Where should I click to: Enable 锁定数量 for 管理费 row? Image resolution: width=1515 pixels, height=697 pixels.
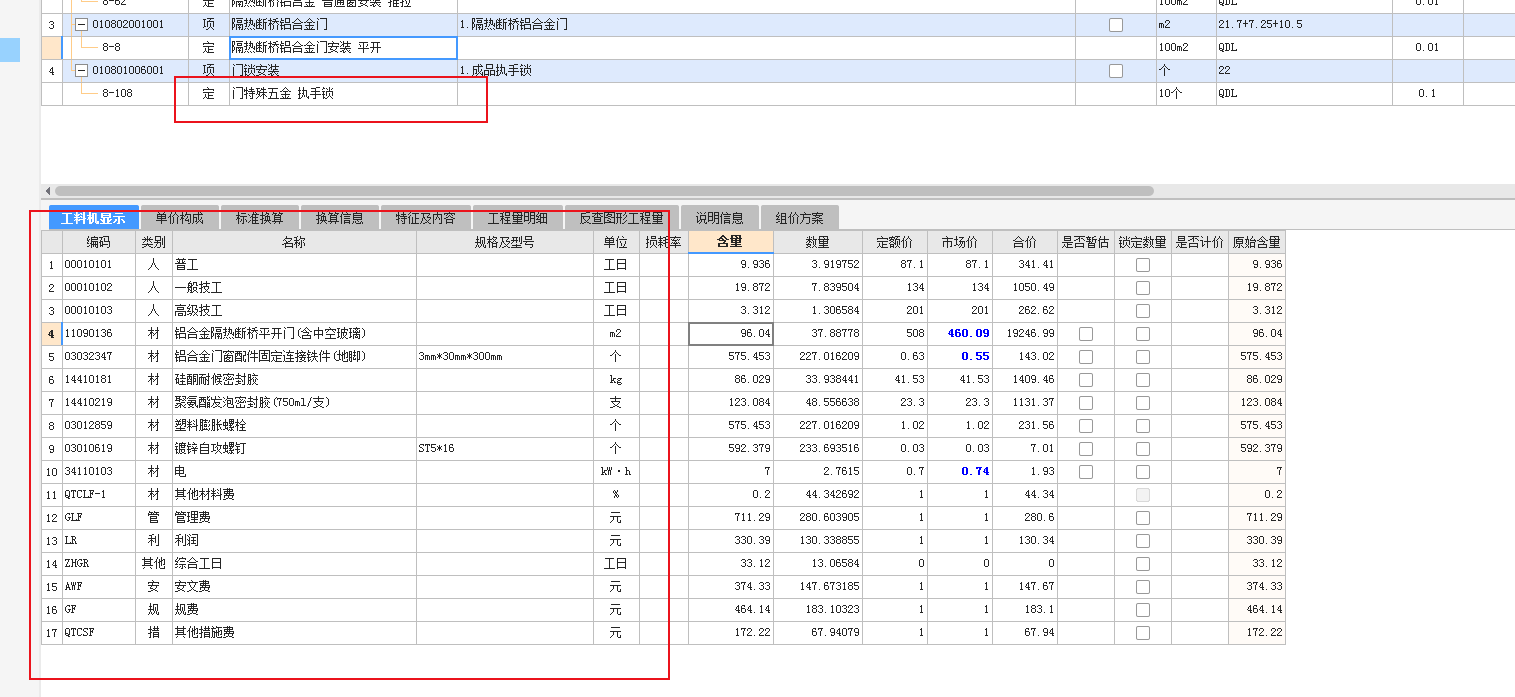pos(1143,518)
